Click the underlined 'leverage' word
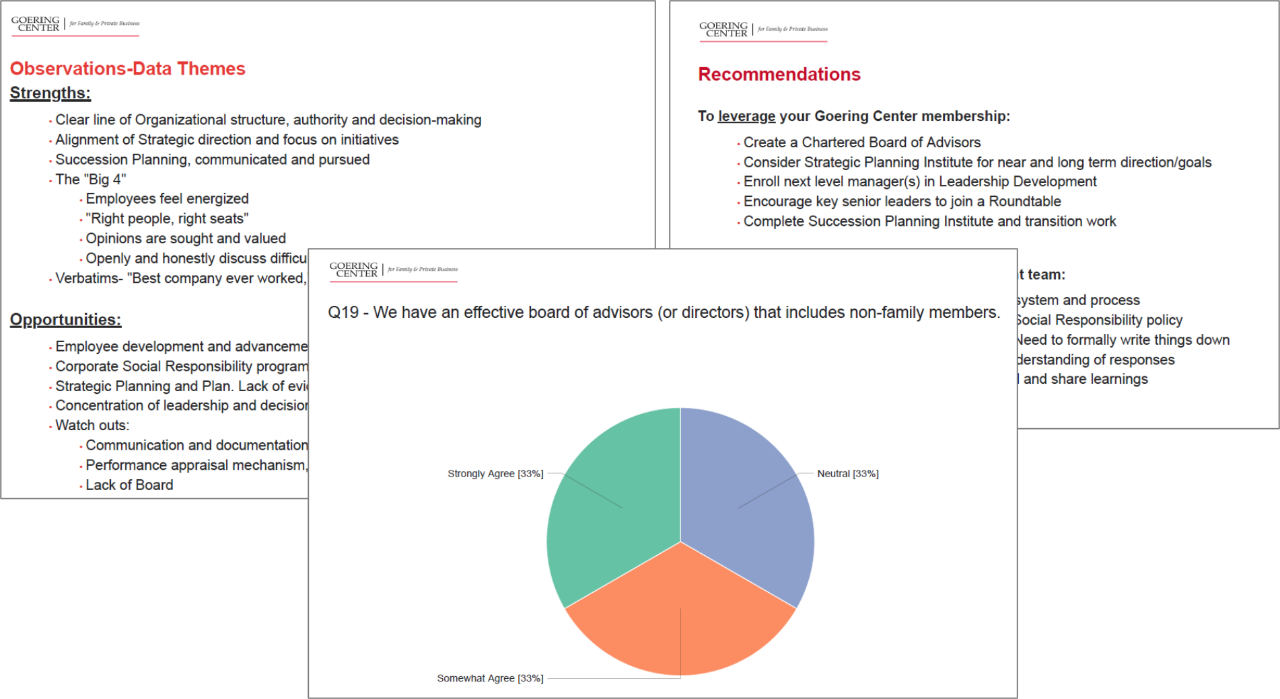This screenshot has height=699, width=1280. (746, 116)
